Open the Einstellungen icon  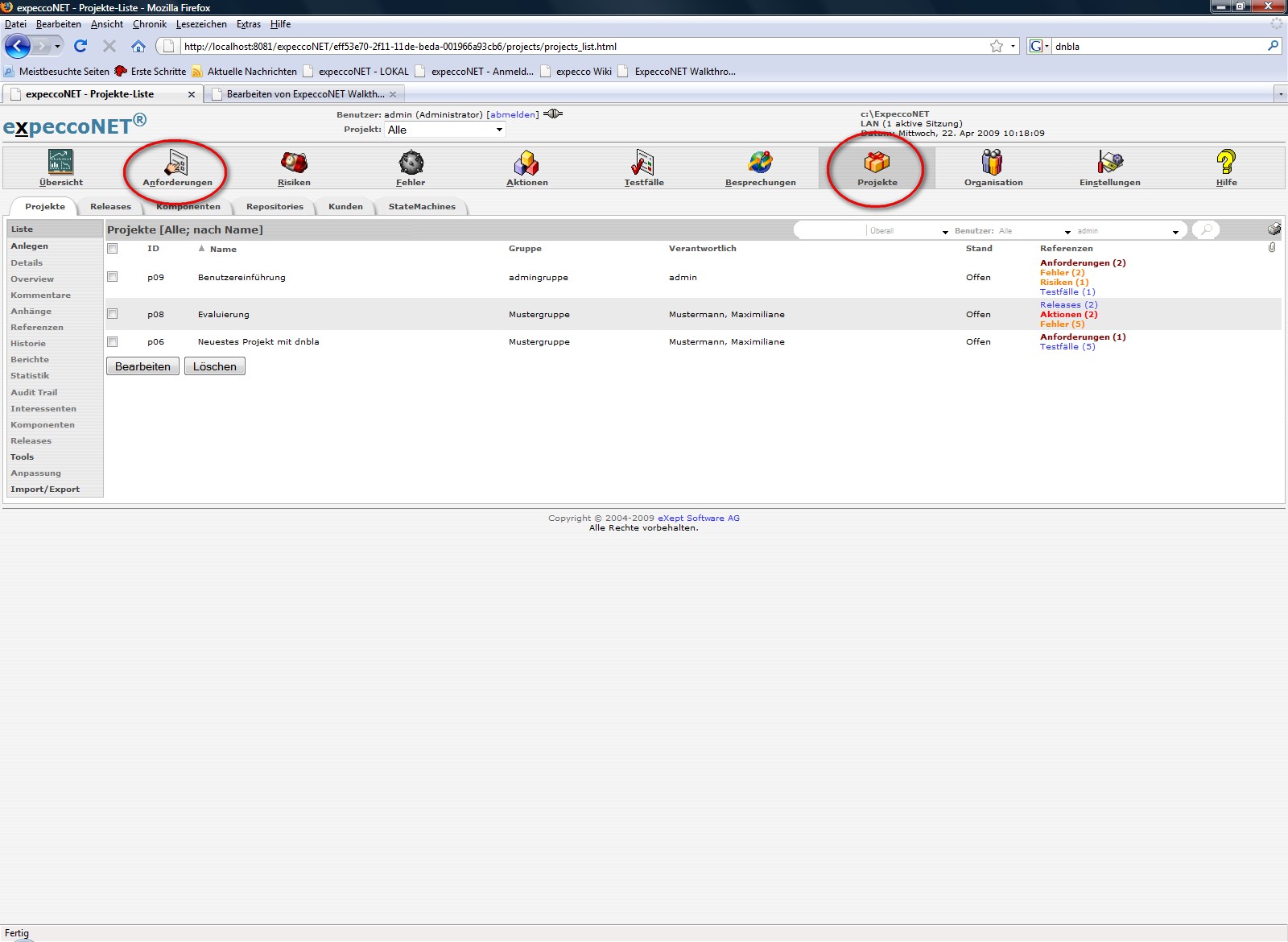tap(1109, 163)
